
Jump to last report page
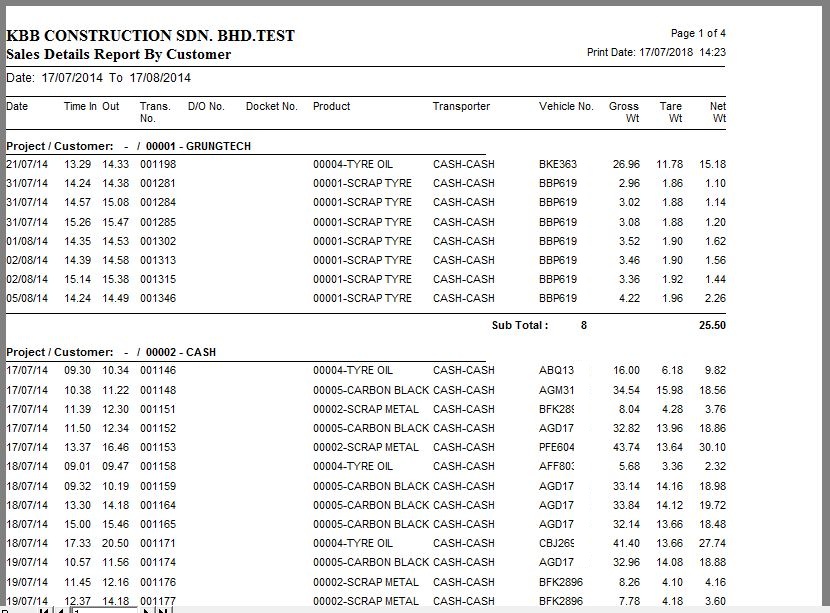163,610
